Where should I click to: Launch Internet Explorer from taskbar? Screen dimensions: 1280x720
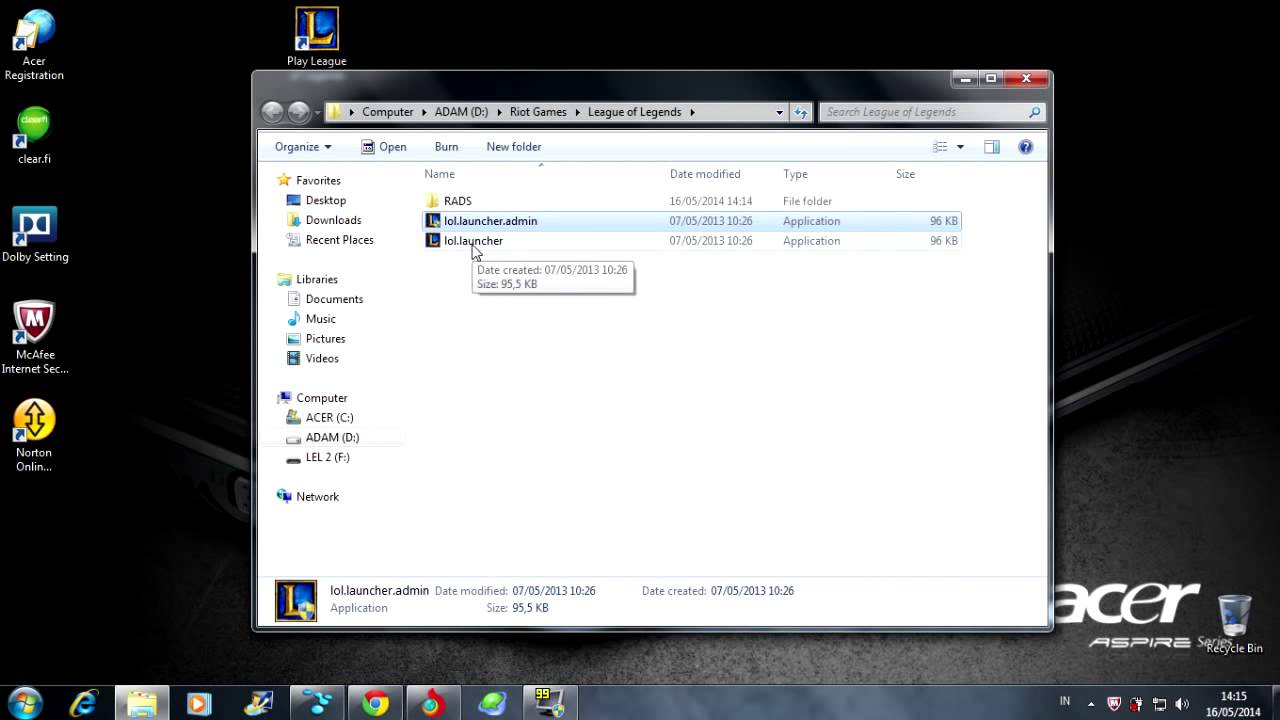83,704
